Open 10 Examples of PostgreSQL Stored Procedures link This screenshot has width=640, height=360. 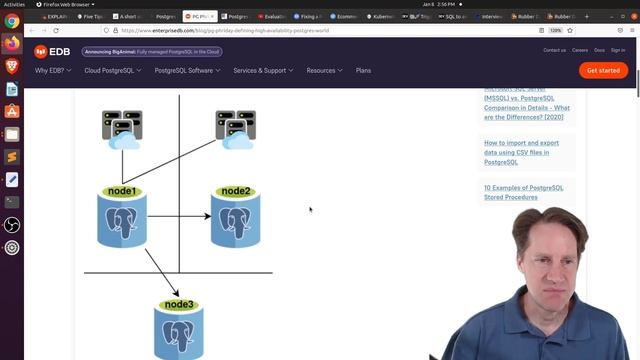(x=523, y=193)
